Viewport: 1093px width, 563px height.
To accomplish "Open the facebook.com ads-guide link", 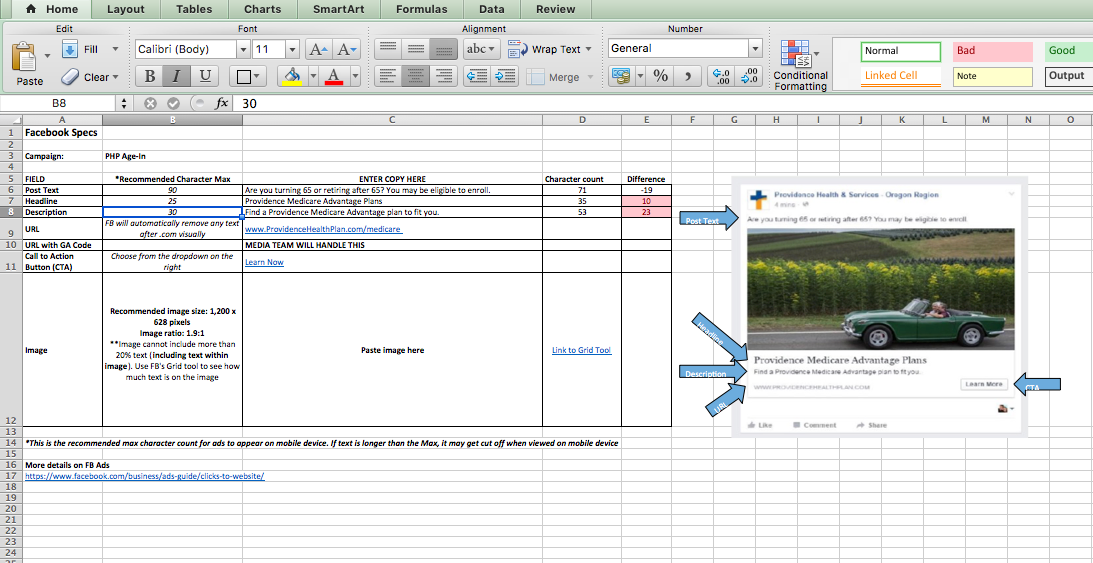I will (144, 477).
